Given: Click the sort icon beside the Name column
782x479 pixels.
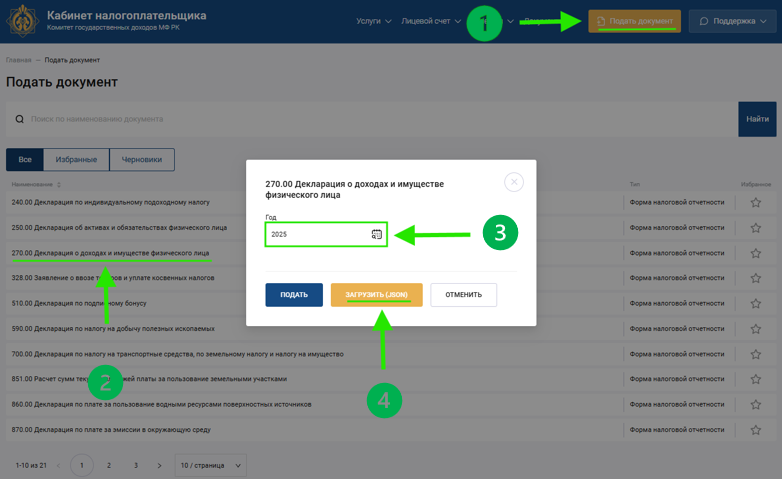Looking at the screenshot, I should [59, 185].
